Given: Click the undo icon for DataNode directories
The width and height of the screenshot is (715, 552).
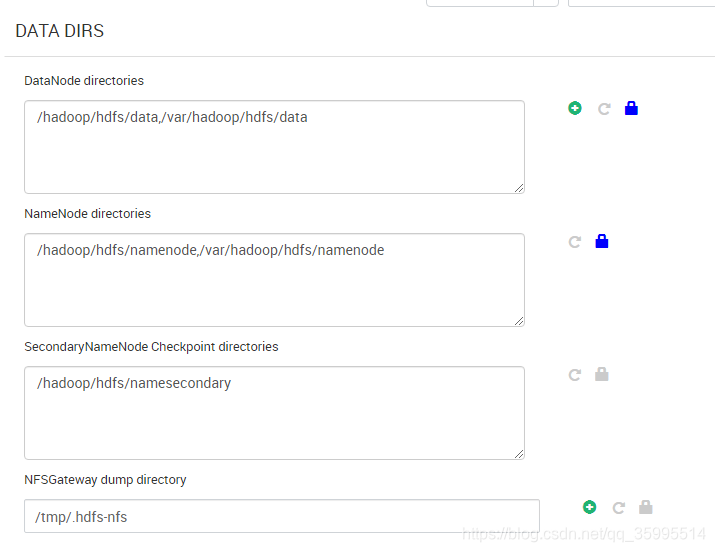Looking at the screenshot, I should click(604, 109).
